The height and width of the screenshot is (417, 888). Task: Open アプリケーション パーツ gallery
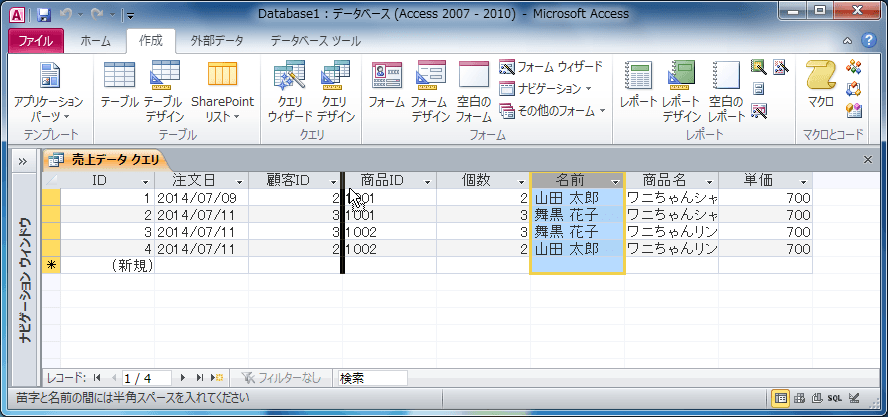pyautogui.click(x=49, y=92)
